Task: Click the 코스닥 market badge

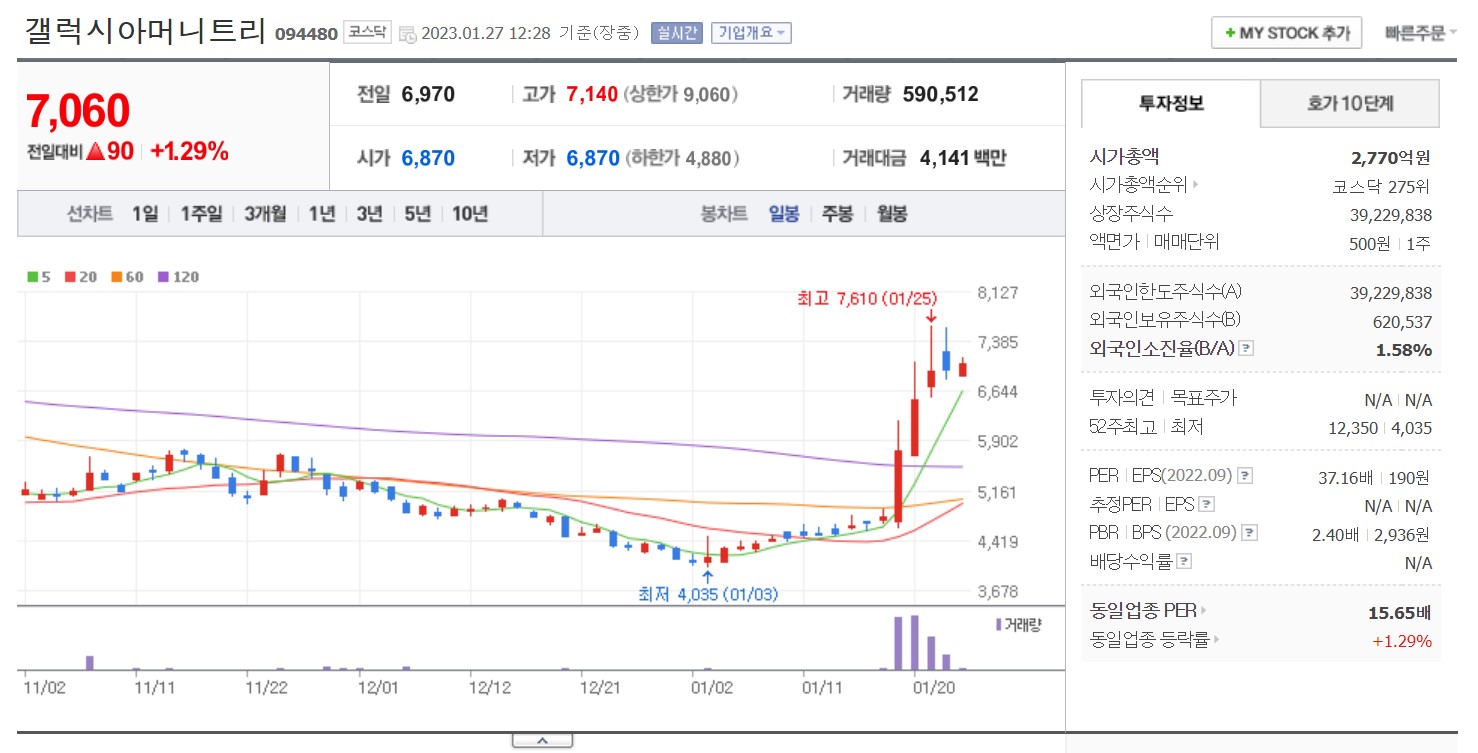Action: (x=367, y=32)
